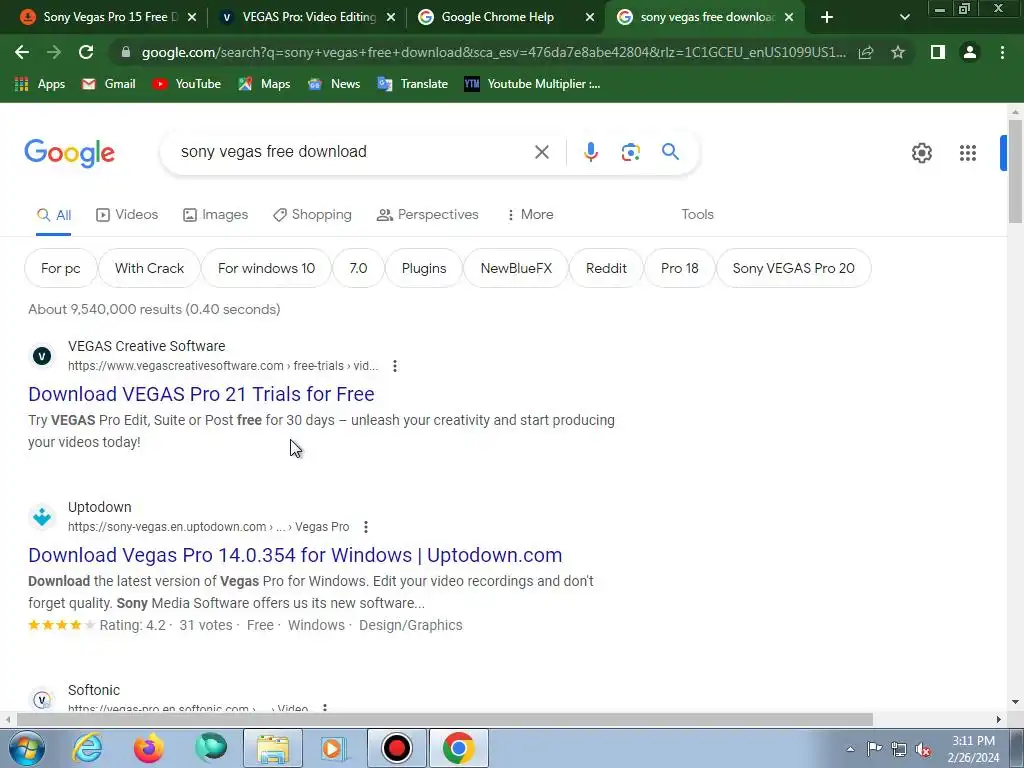
Task: Apply the Reddit suggestion chip
Action: [x=606, y=268]
